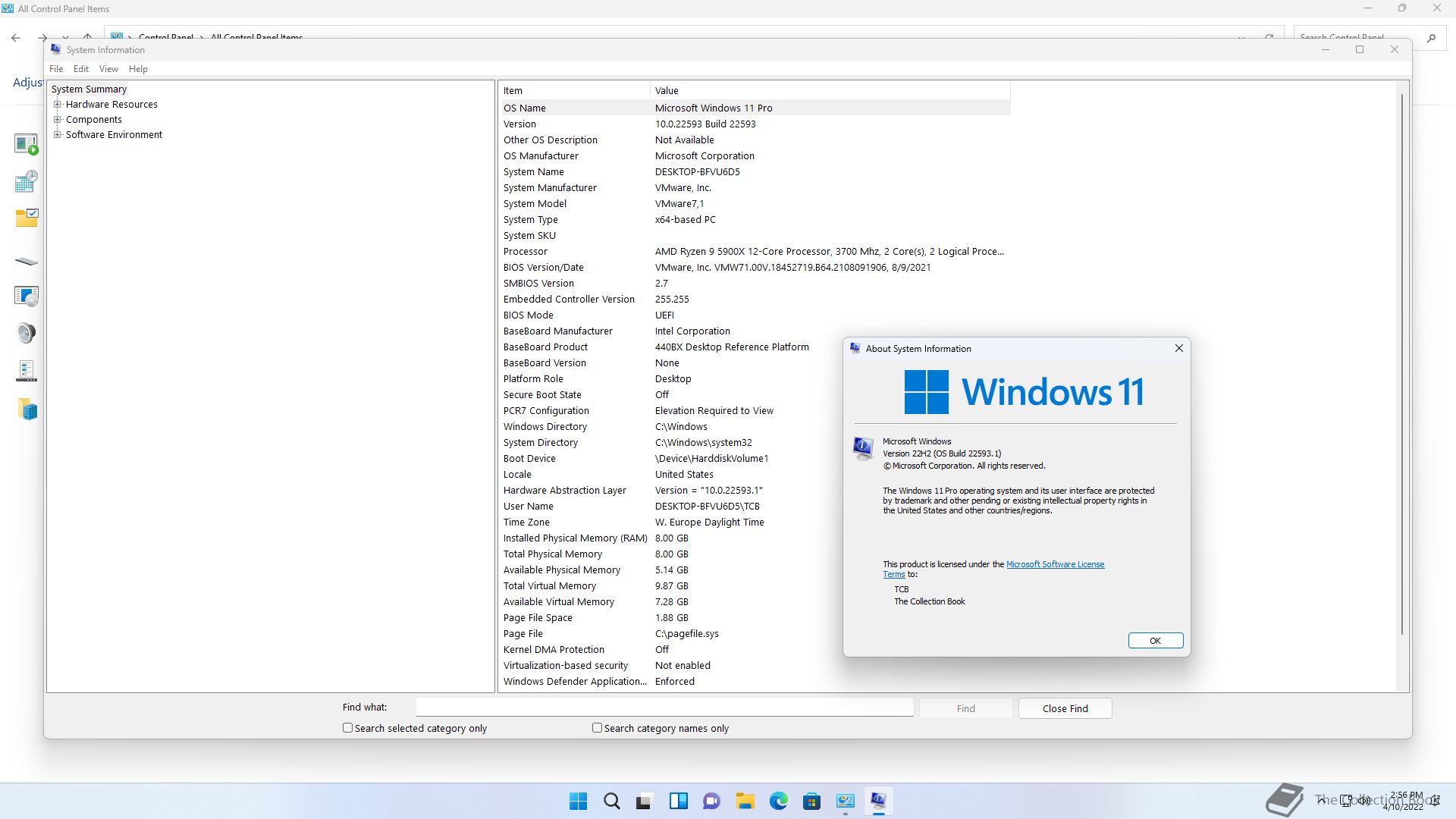1456x819 pixels.
Task: Click the Find what text field
Action: 664,707
